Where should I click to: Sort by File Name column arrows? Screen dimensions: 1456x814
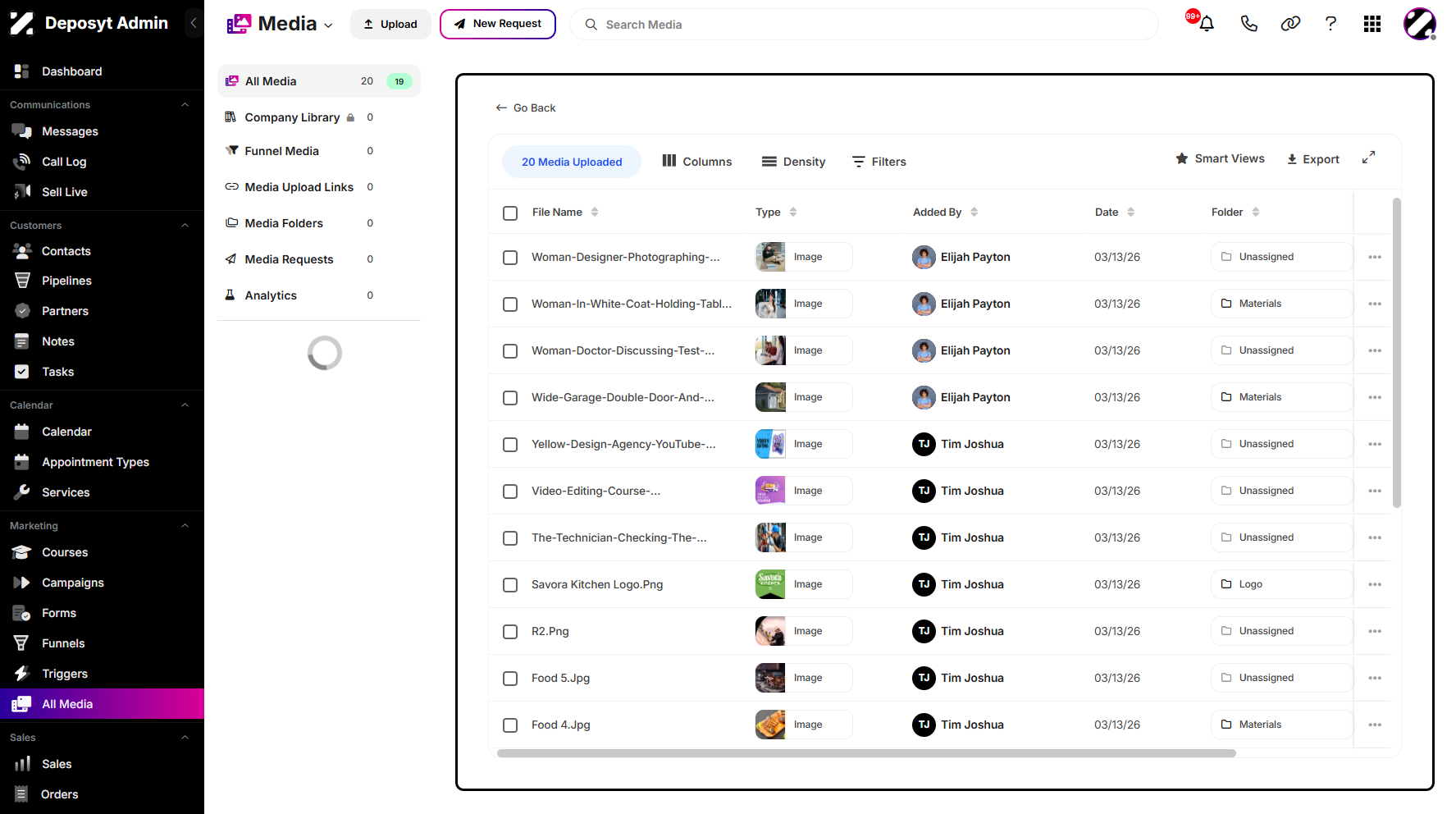coord(595,212)
